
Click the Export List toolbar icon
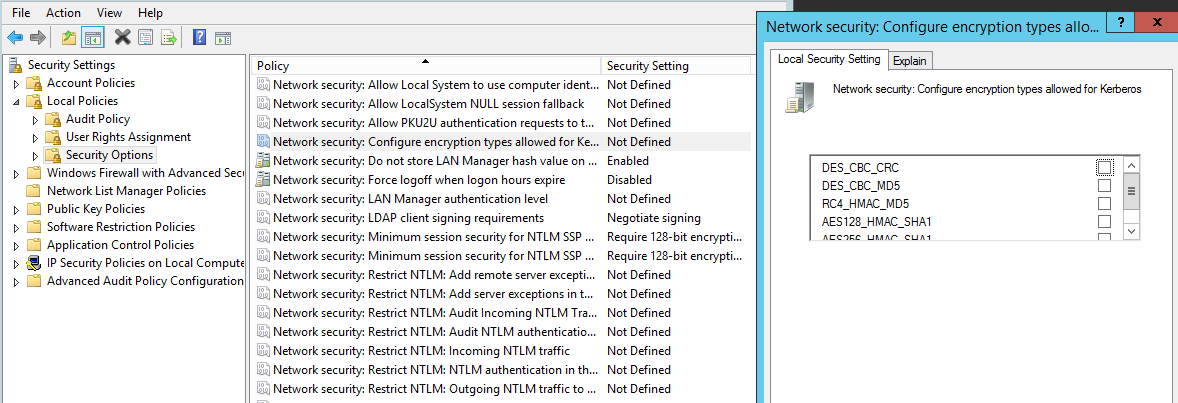[169, 38]
